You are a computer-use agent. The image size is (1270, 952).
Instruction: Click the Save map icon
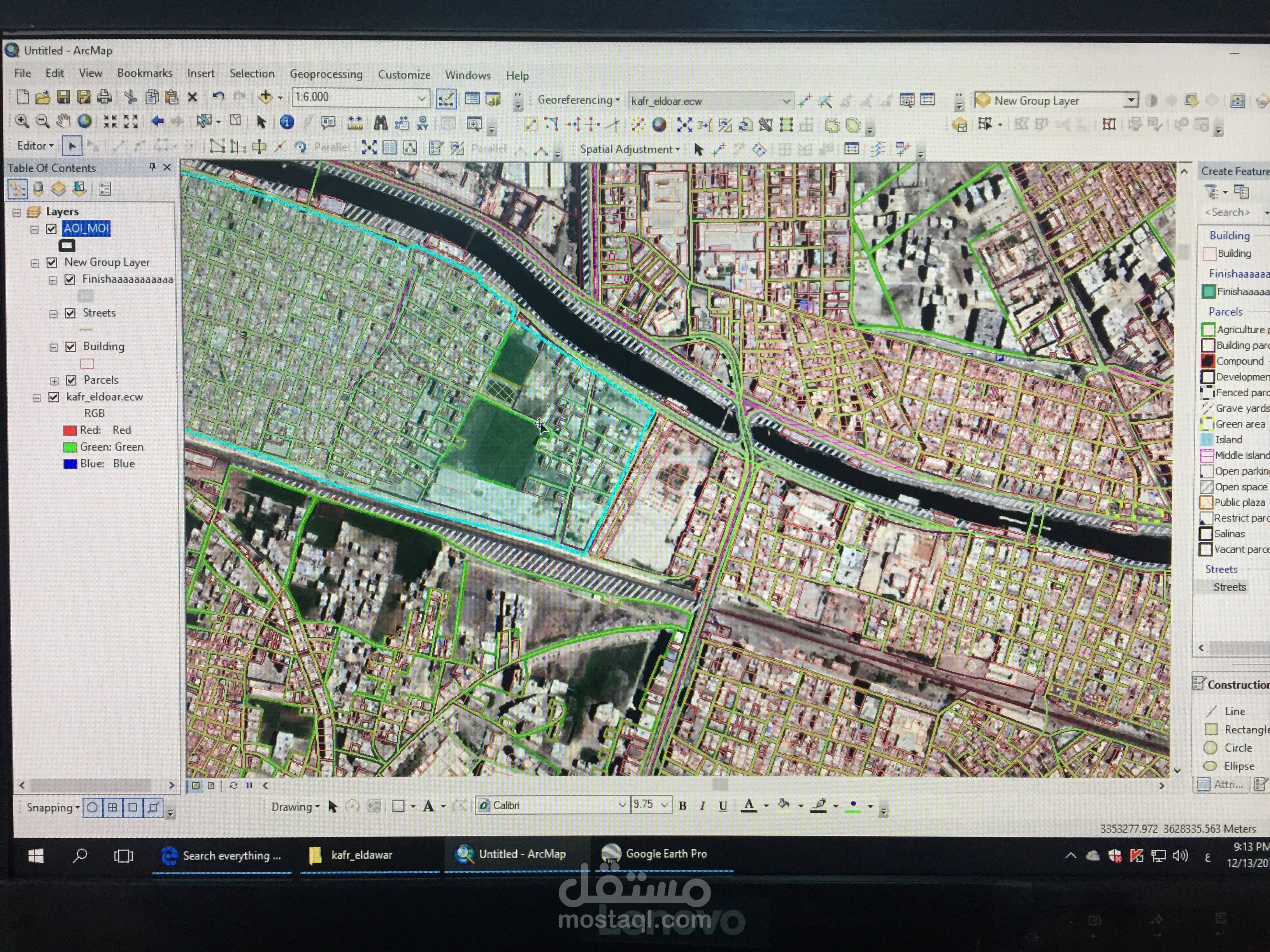point(63,97)
